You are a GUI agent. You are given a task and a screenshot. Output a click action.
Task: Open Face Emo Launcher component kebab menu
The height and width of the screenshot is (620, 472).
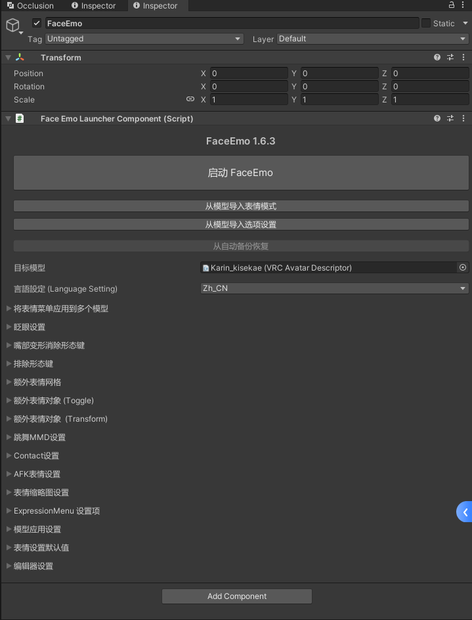463,118
